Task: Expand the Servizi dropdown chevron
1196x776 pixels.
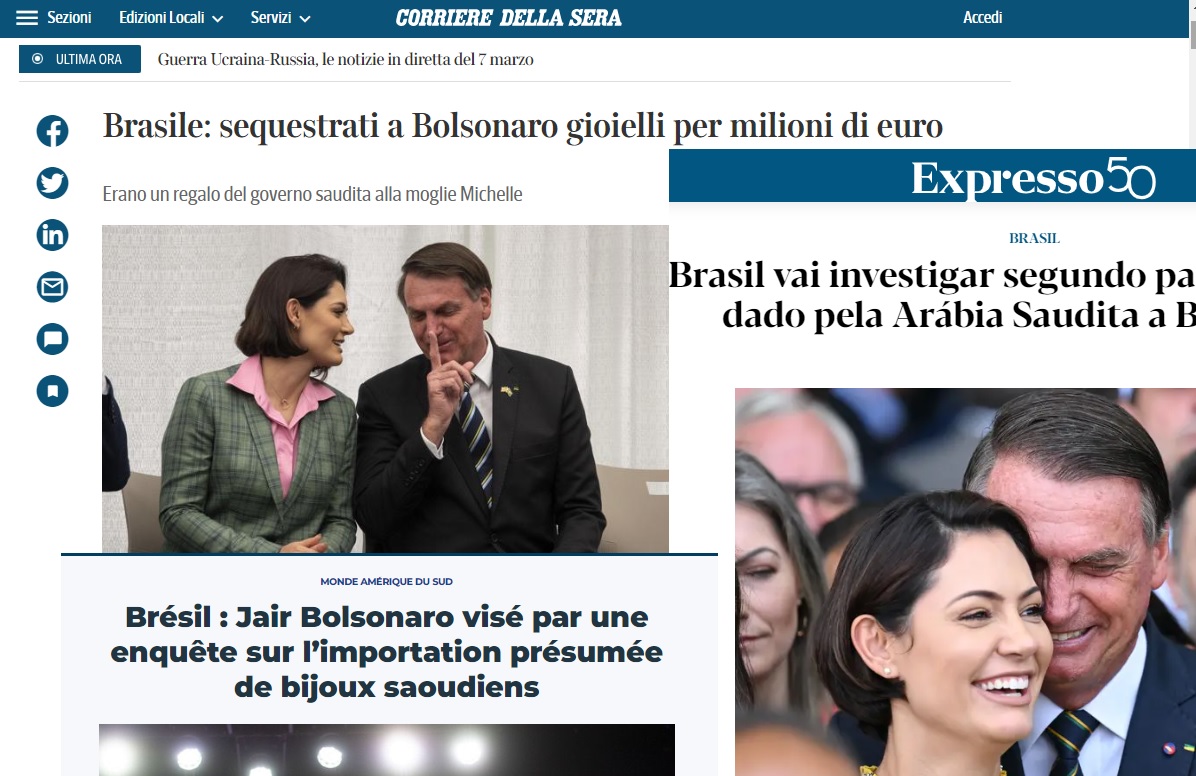Action: tap(305, 18)
